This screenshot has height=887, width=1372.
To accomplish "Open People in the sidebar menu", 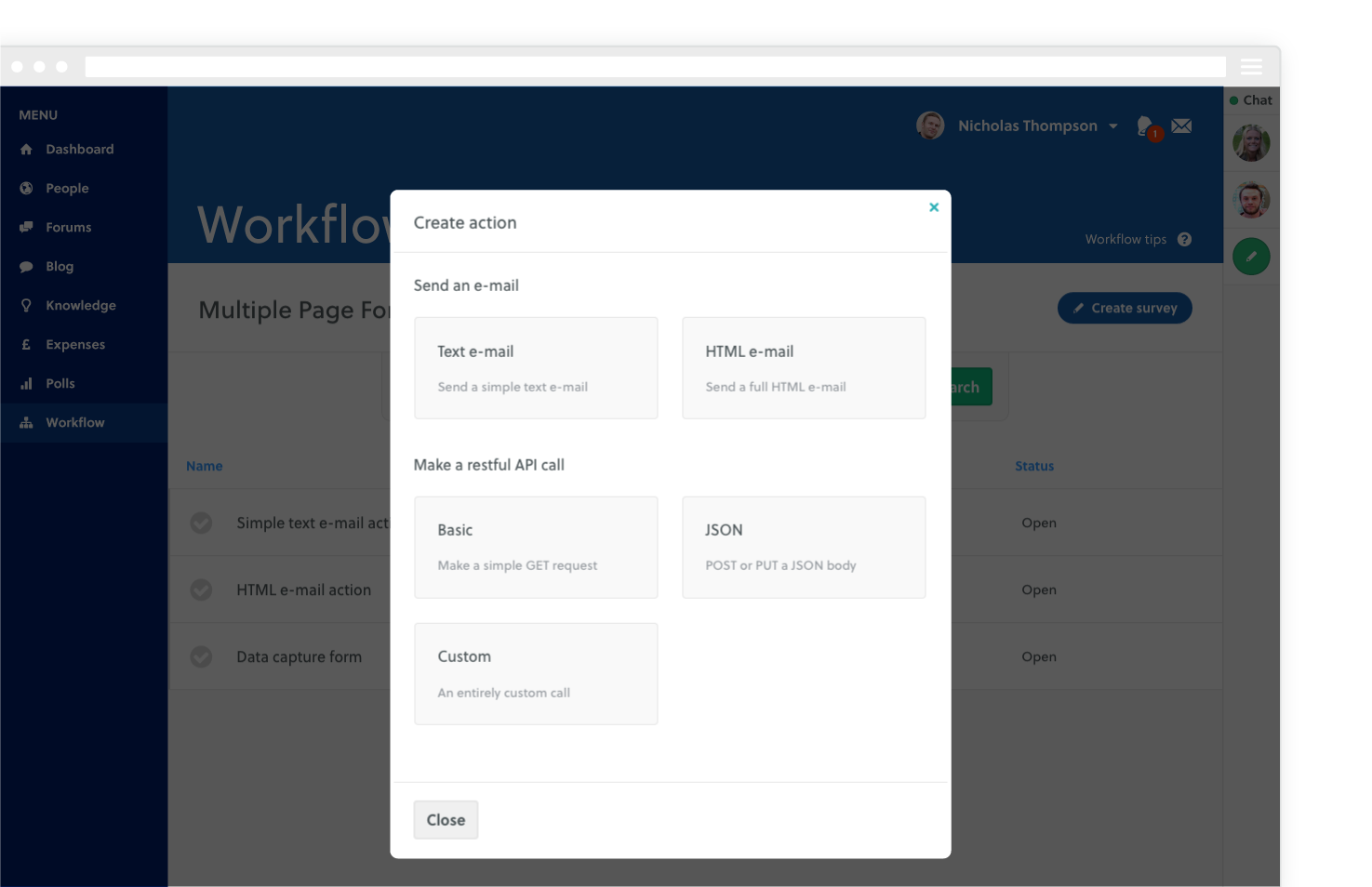I will click(67, 188).
